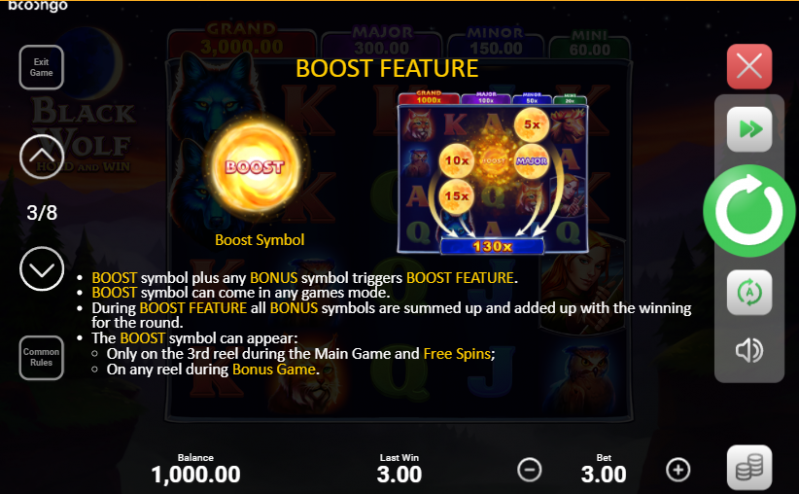Open the coin stack bet settings

click(749, 467)
